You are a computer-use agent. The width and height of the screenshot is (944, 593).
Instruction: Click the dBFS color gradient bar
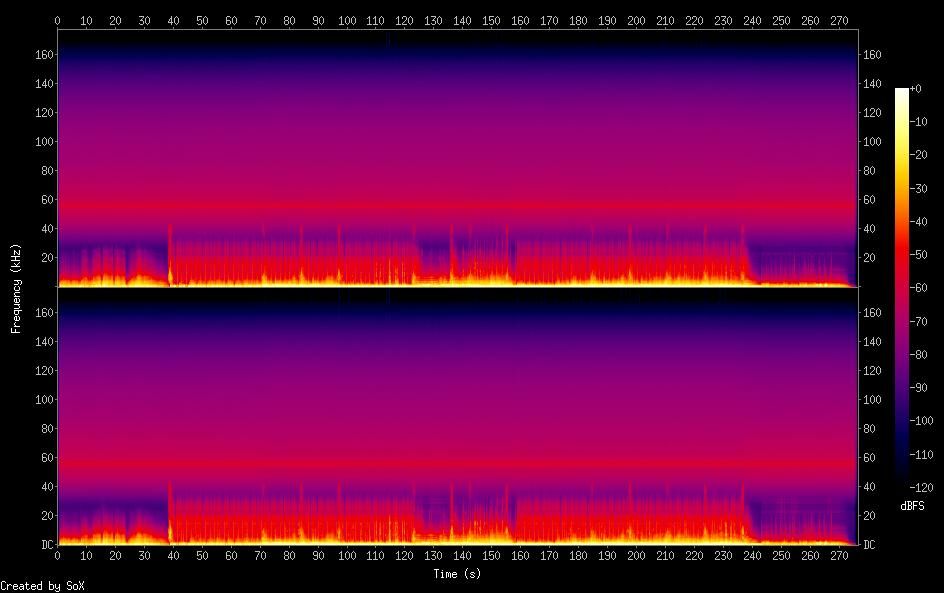902,288
